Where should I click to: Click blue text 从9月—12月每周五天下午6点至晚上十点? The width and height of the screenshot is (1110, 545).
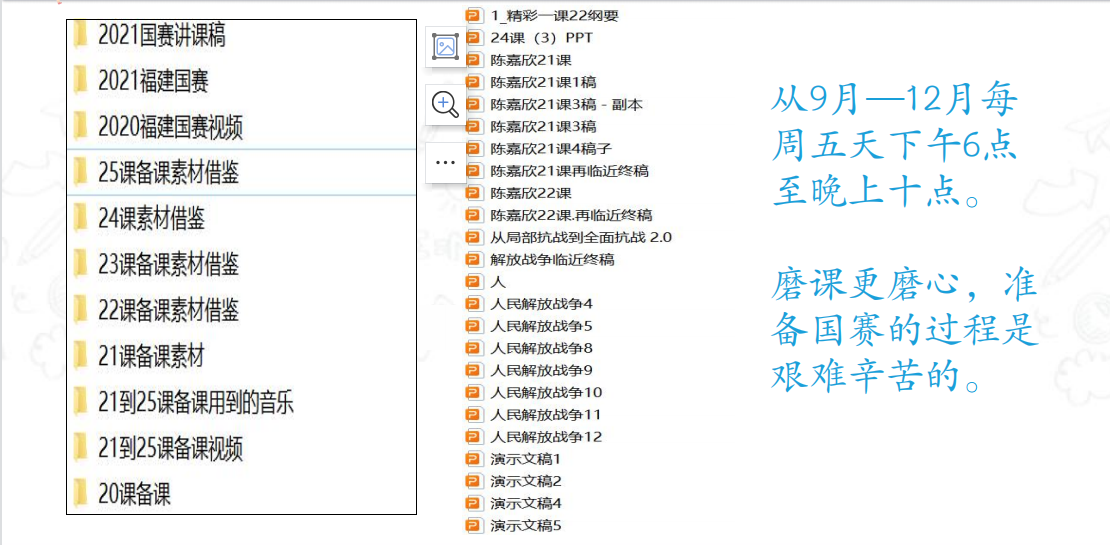895,147
